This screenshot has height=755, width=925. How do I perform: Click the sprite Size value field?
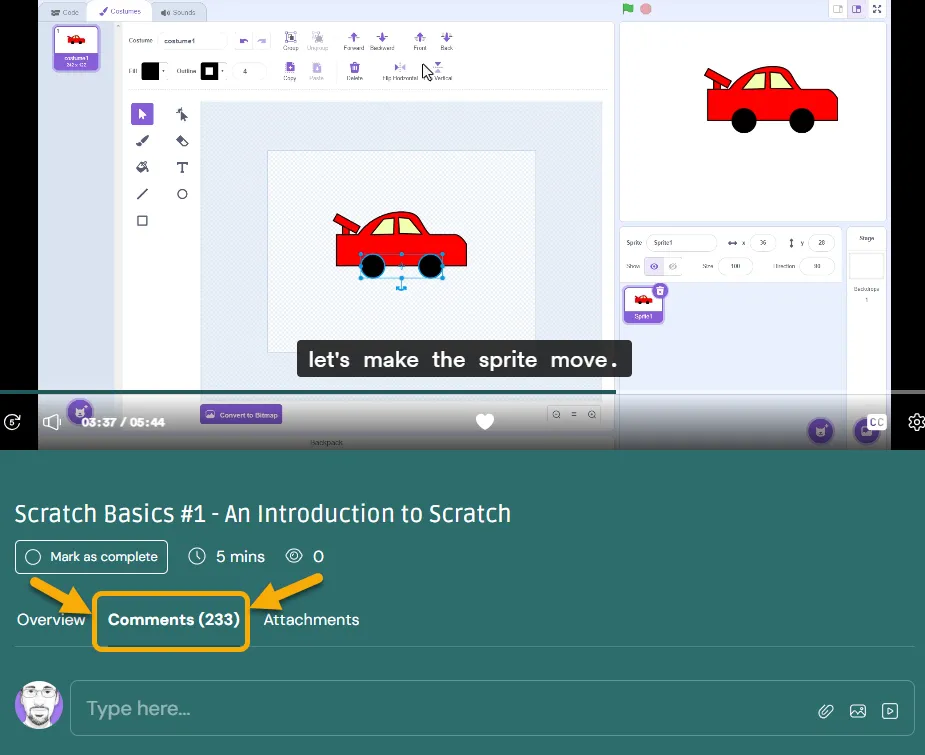coord(736,267)
